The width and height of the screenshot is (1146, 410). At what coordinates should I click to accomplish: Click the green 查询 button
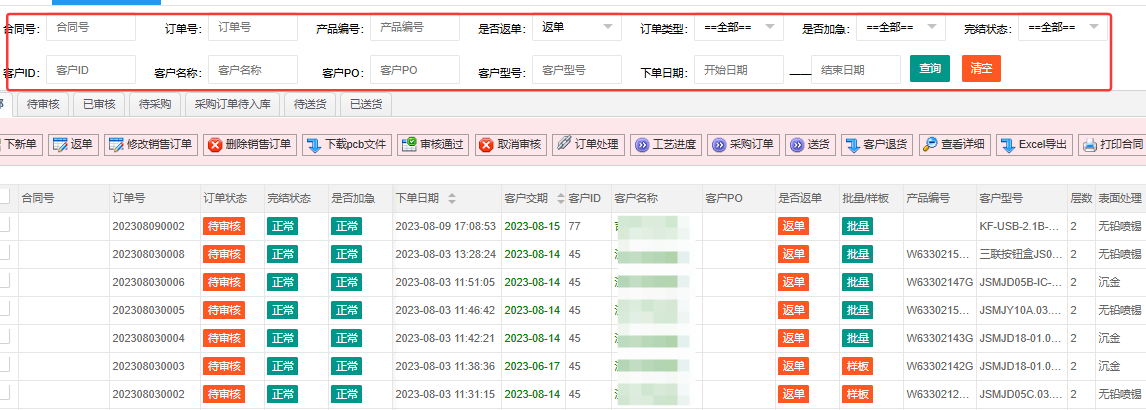[930, 68]
